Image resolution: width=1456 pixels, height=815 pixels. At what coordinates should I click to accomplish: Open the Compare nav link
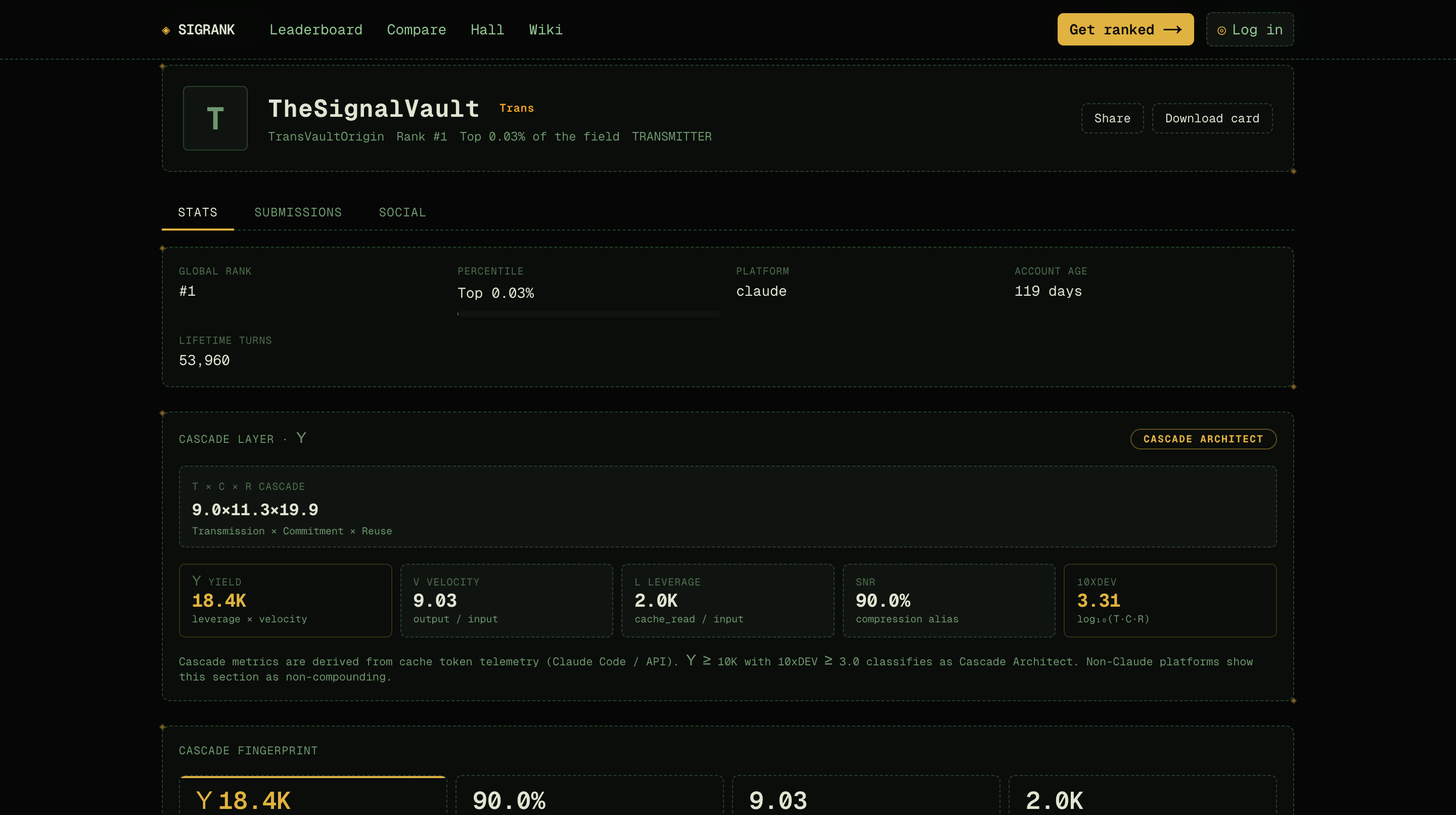(x=416, y=30)
